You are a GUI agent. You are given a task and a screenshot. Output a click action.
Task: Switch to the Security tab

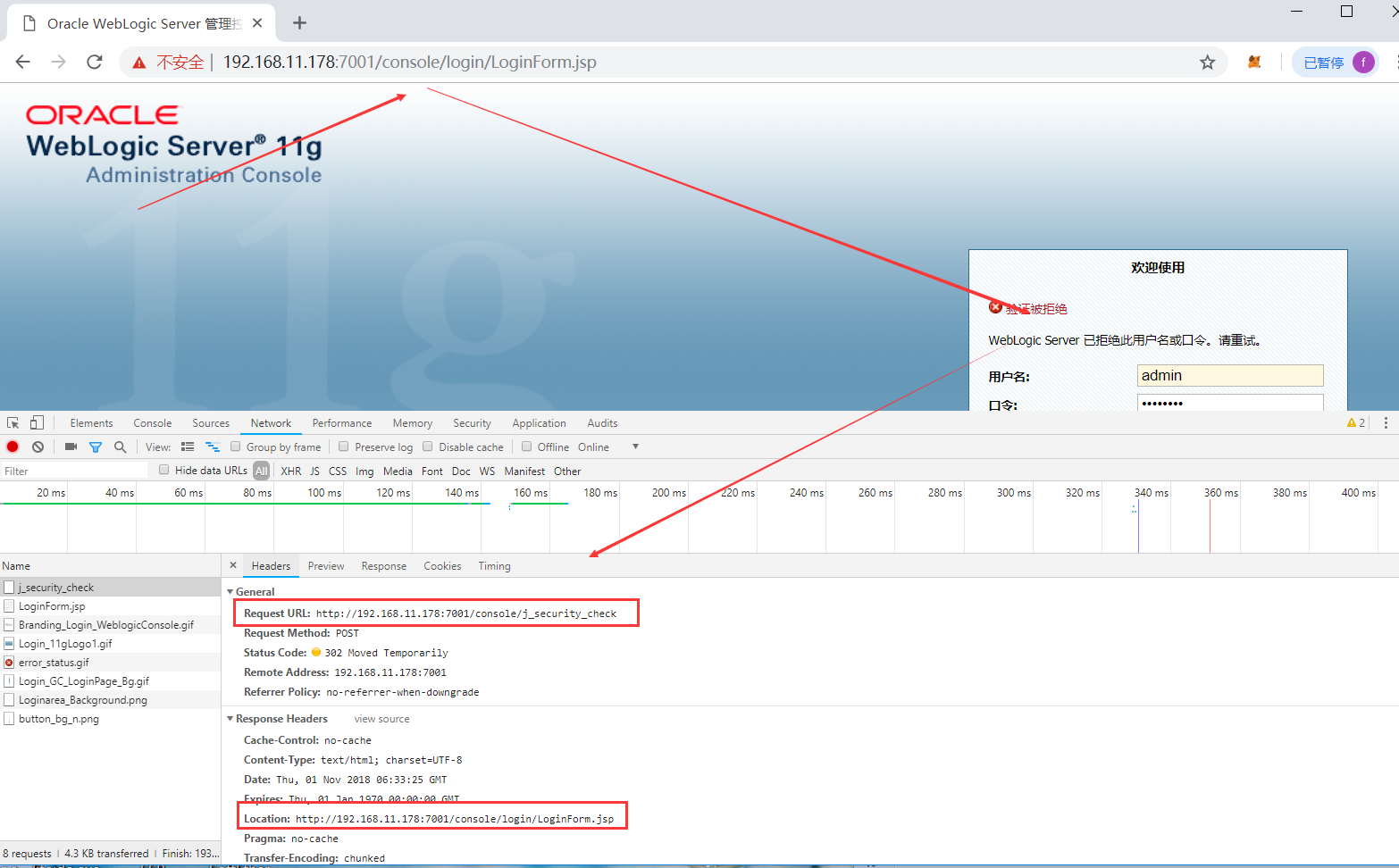472,423
